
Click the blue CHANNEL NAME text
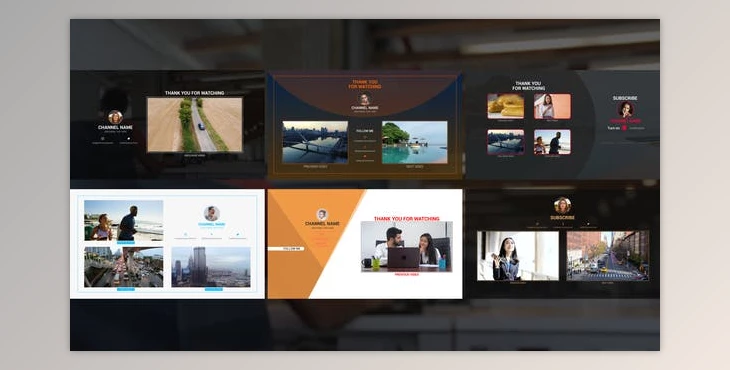coord(211,224)
